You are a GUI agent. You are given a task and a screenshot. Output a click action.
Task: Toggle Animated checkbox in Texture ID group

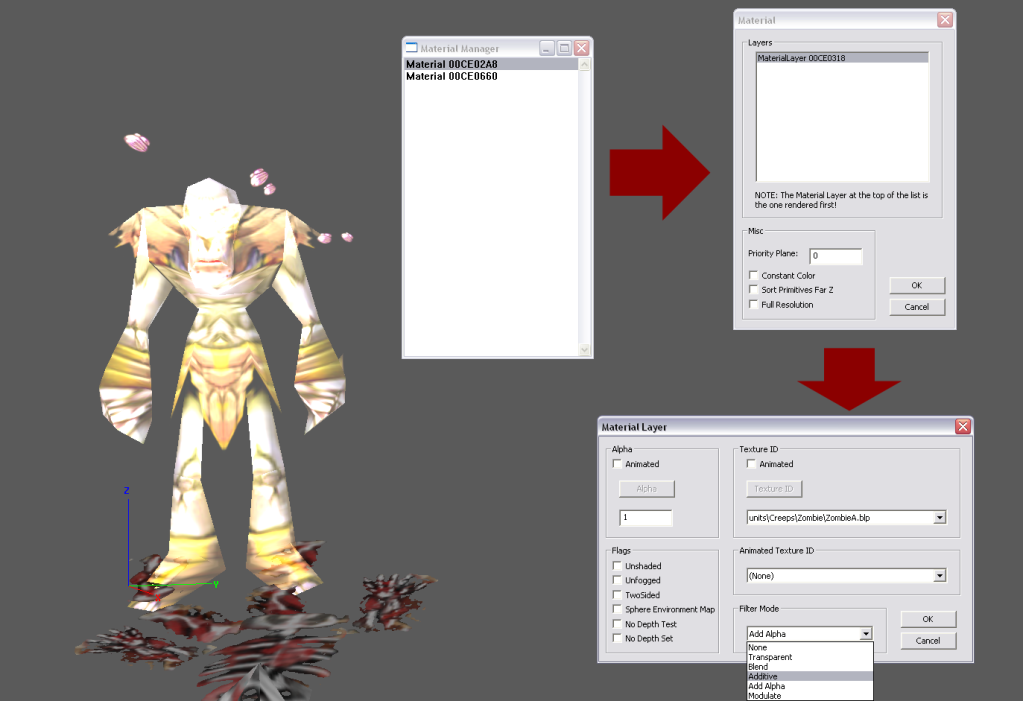pyautogui.click(x=752, y=464)
